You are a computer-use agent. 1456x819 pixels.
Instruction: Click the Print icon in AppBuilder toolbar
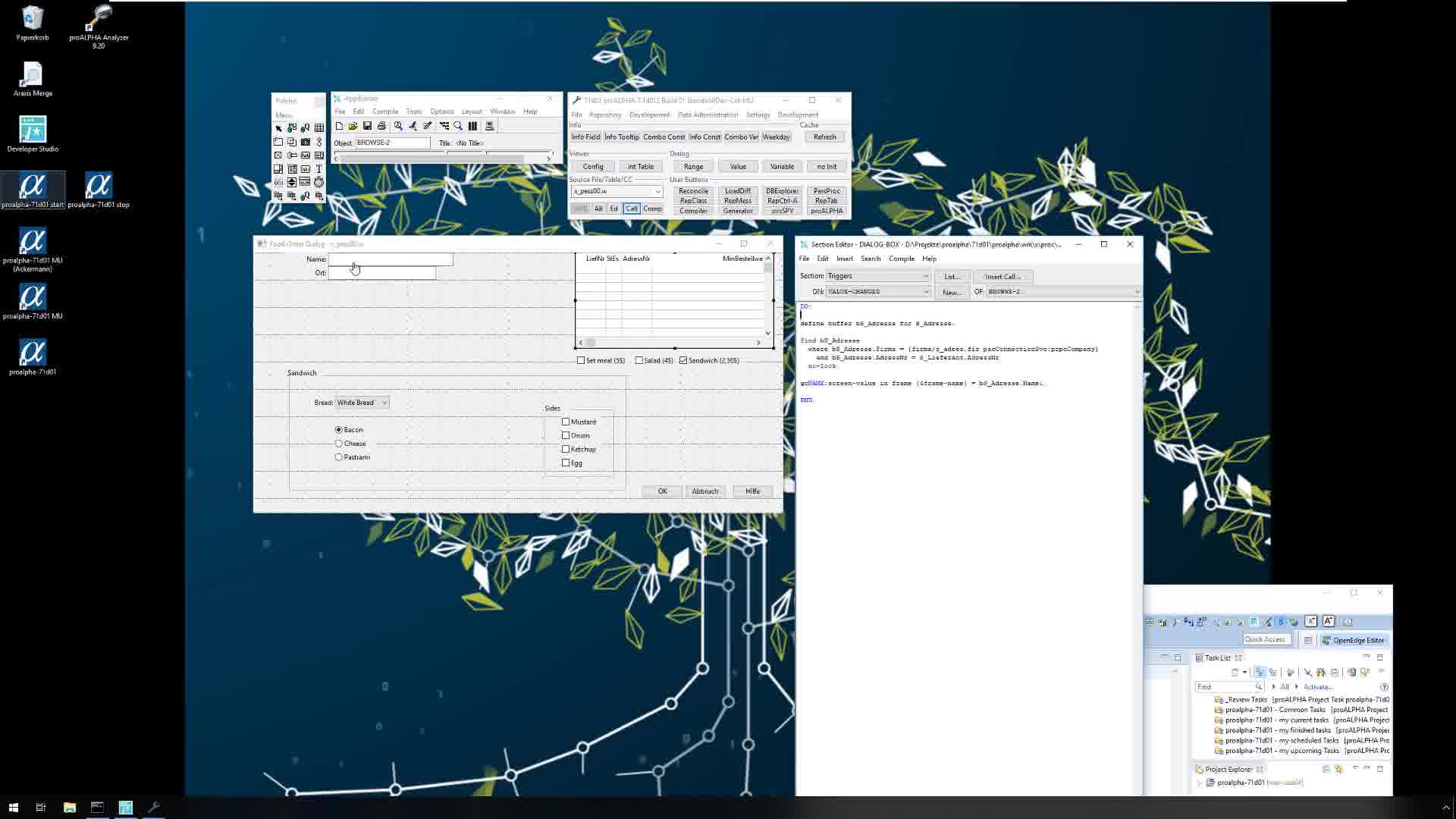(381, 126)
